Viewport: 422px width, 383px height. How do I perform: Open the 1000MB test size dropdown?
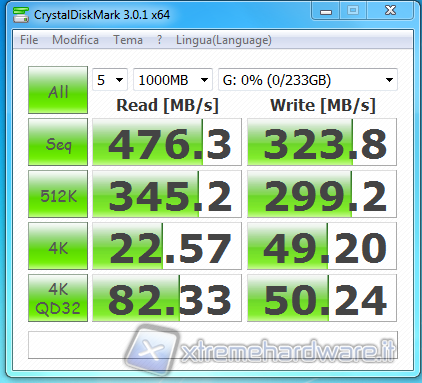173,80
